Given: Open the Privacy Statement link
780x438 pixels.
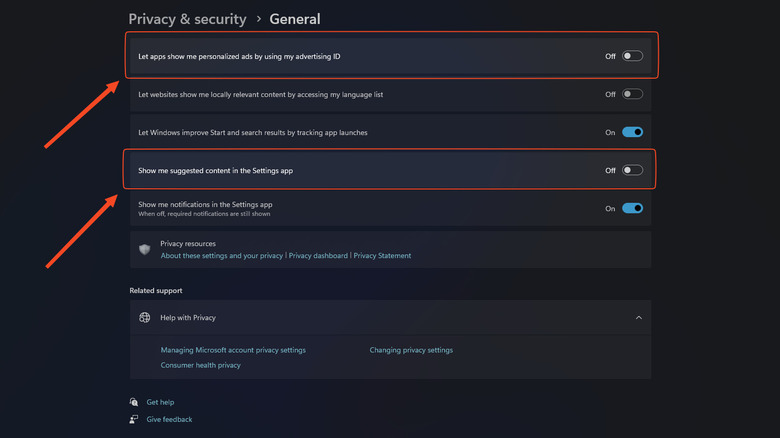Looking at the screenshot, I should coord(382,256).
